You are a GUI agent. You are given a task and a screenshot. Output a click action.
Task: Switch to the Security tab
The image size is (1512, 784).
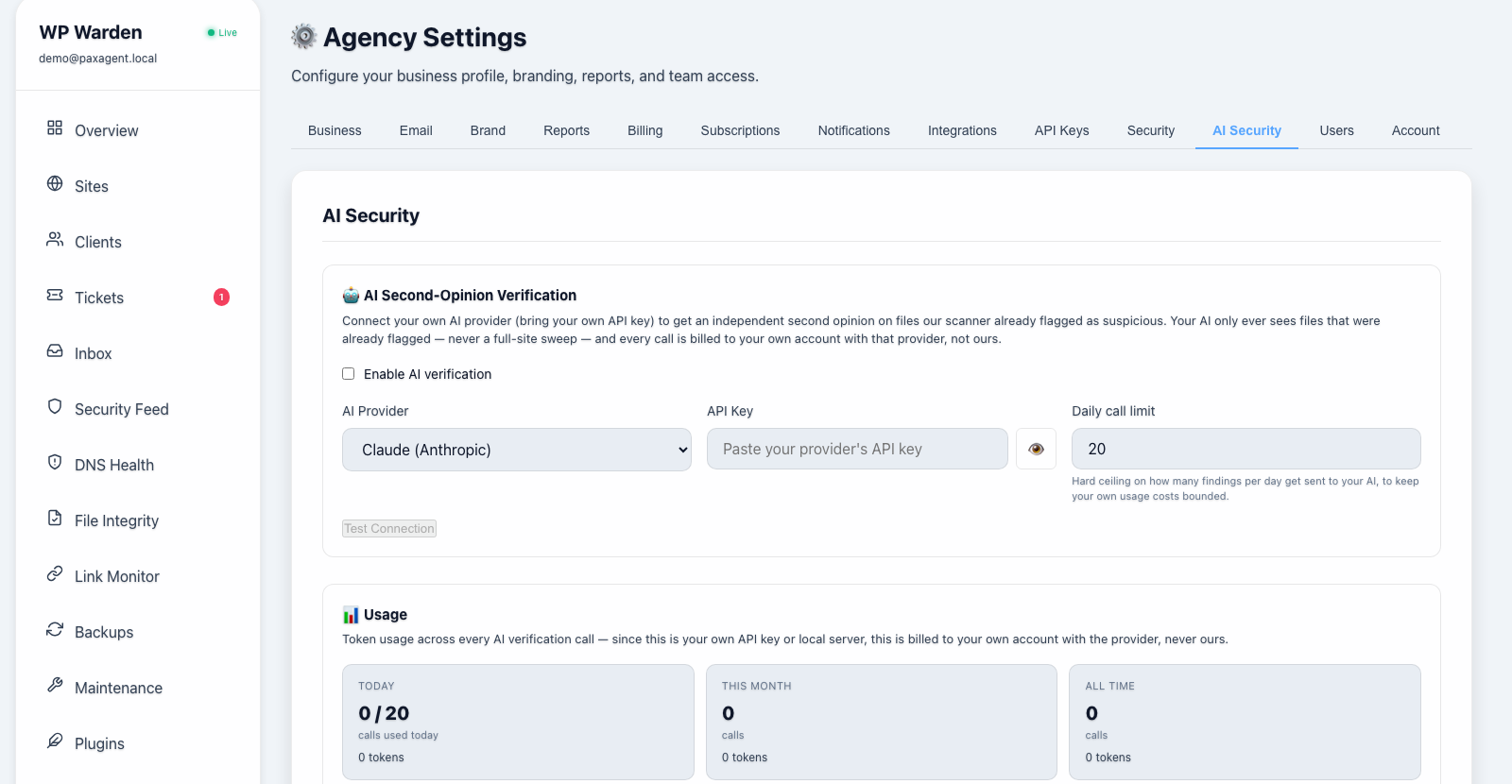coord(1151,130)
